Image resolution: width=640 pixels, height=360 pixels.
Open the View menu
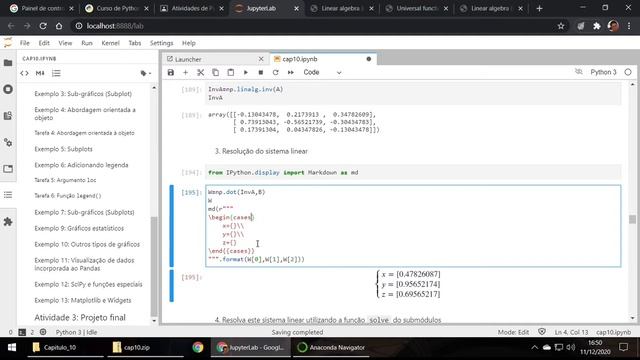(x=65, y=43)
